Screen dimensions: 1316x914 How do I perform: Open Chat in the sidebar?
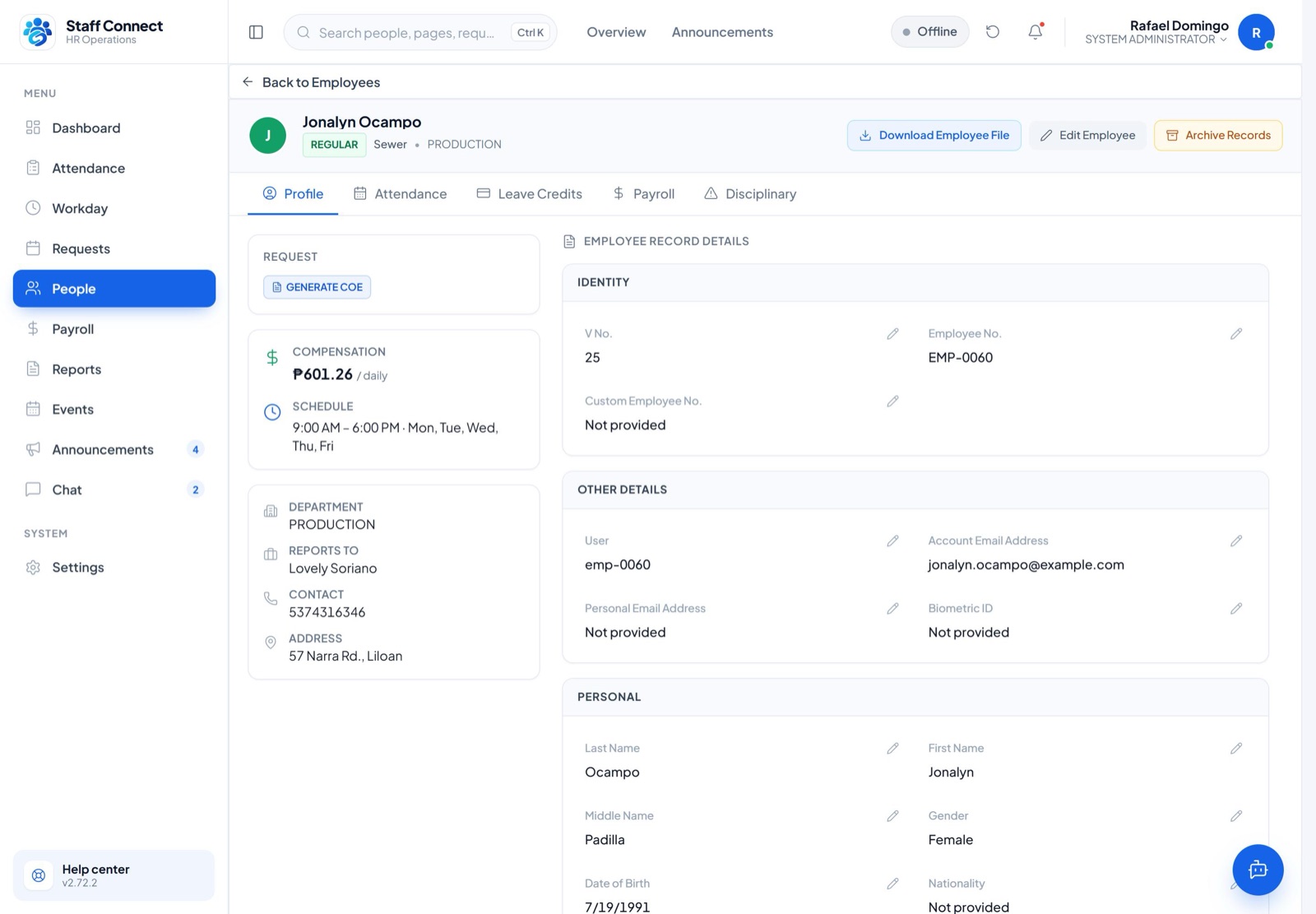pyautogui.click(x=114, y=490)
